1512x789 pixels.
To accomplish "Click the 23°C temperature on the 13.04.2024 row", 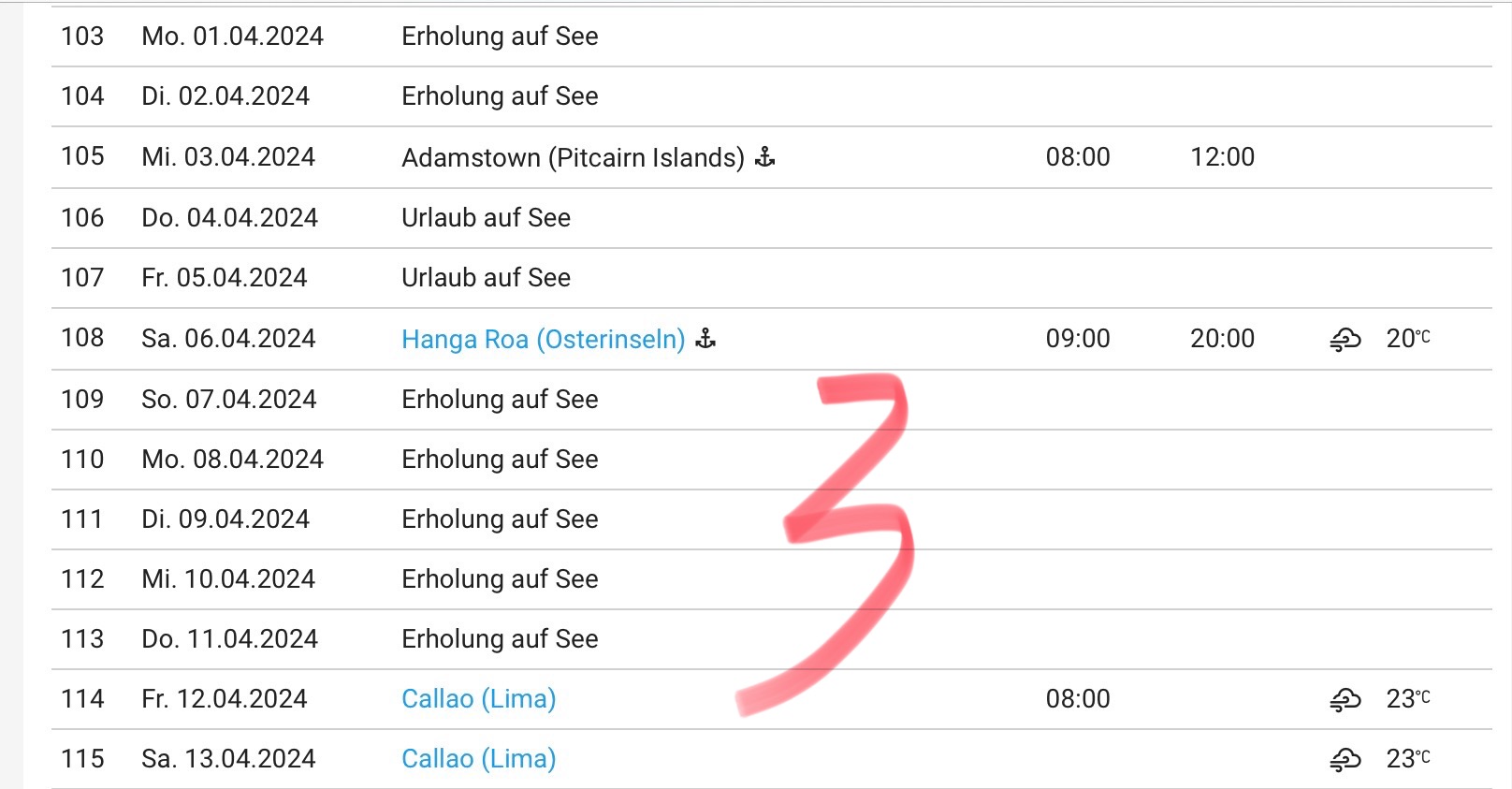I will tap(1407, 759).
